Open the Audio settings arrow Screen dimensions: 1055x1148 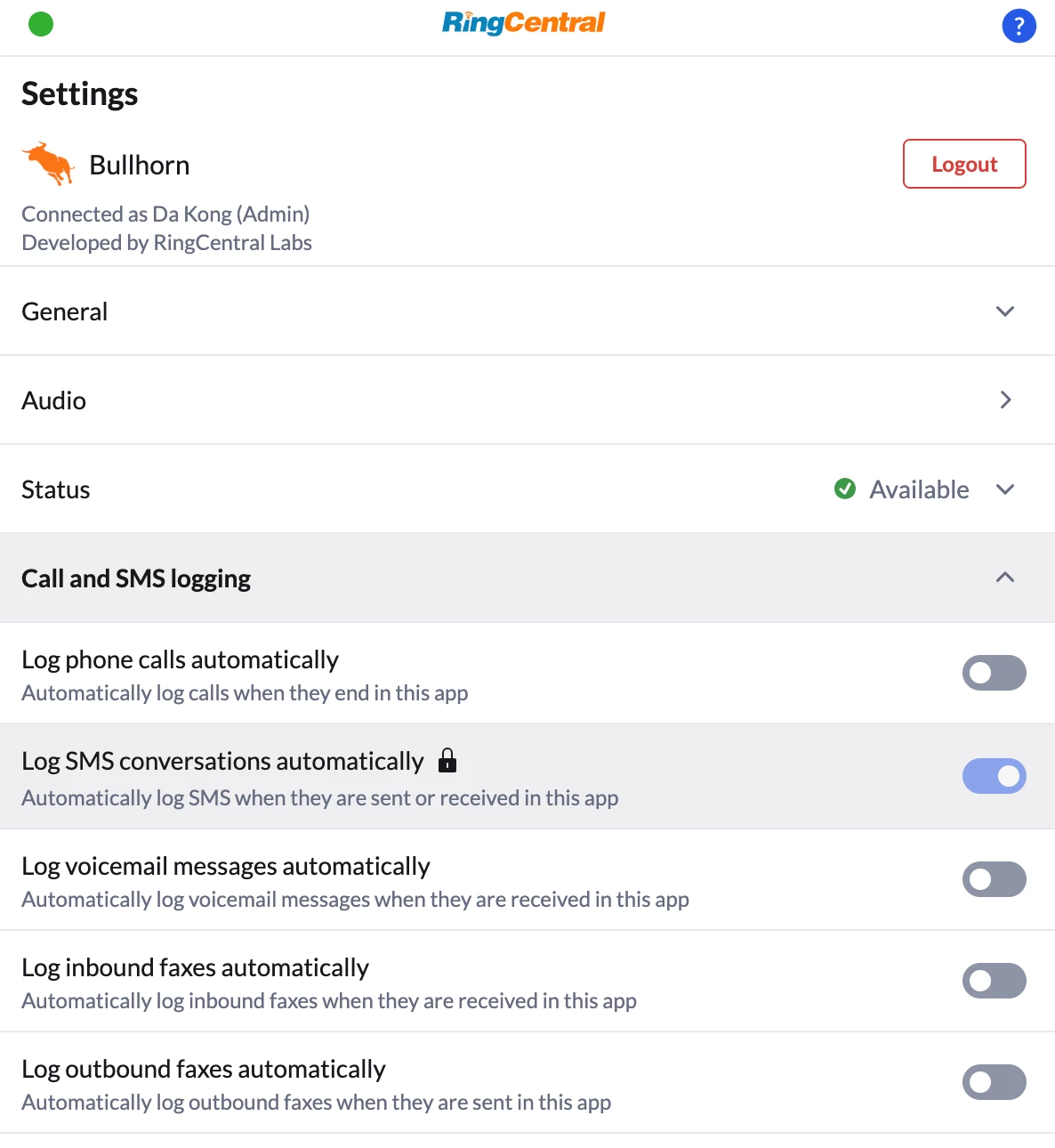tap(1005, 400)
